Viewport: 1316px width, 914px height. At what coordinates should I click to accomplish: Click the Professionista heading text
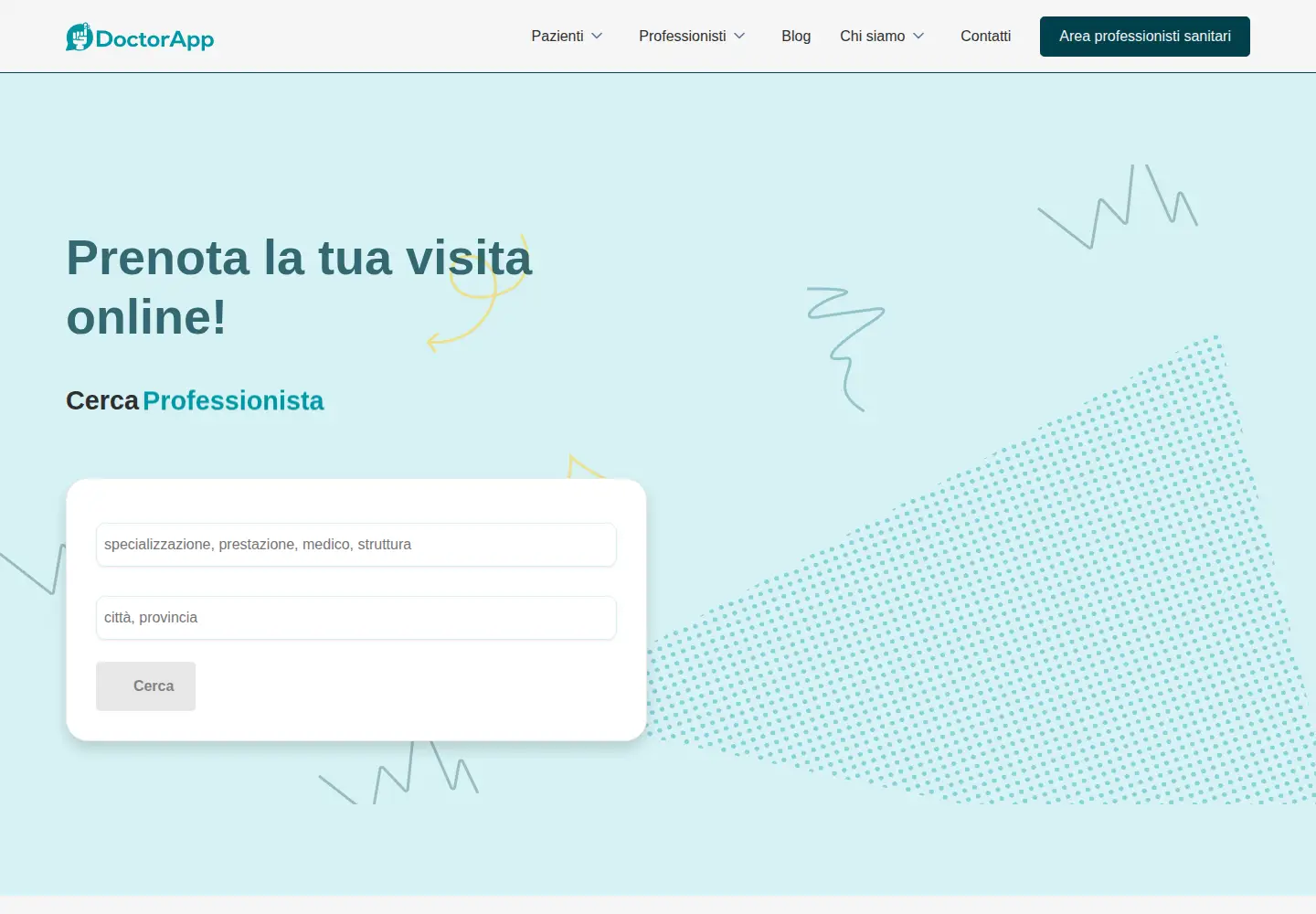[x=233, y=401]
